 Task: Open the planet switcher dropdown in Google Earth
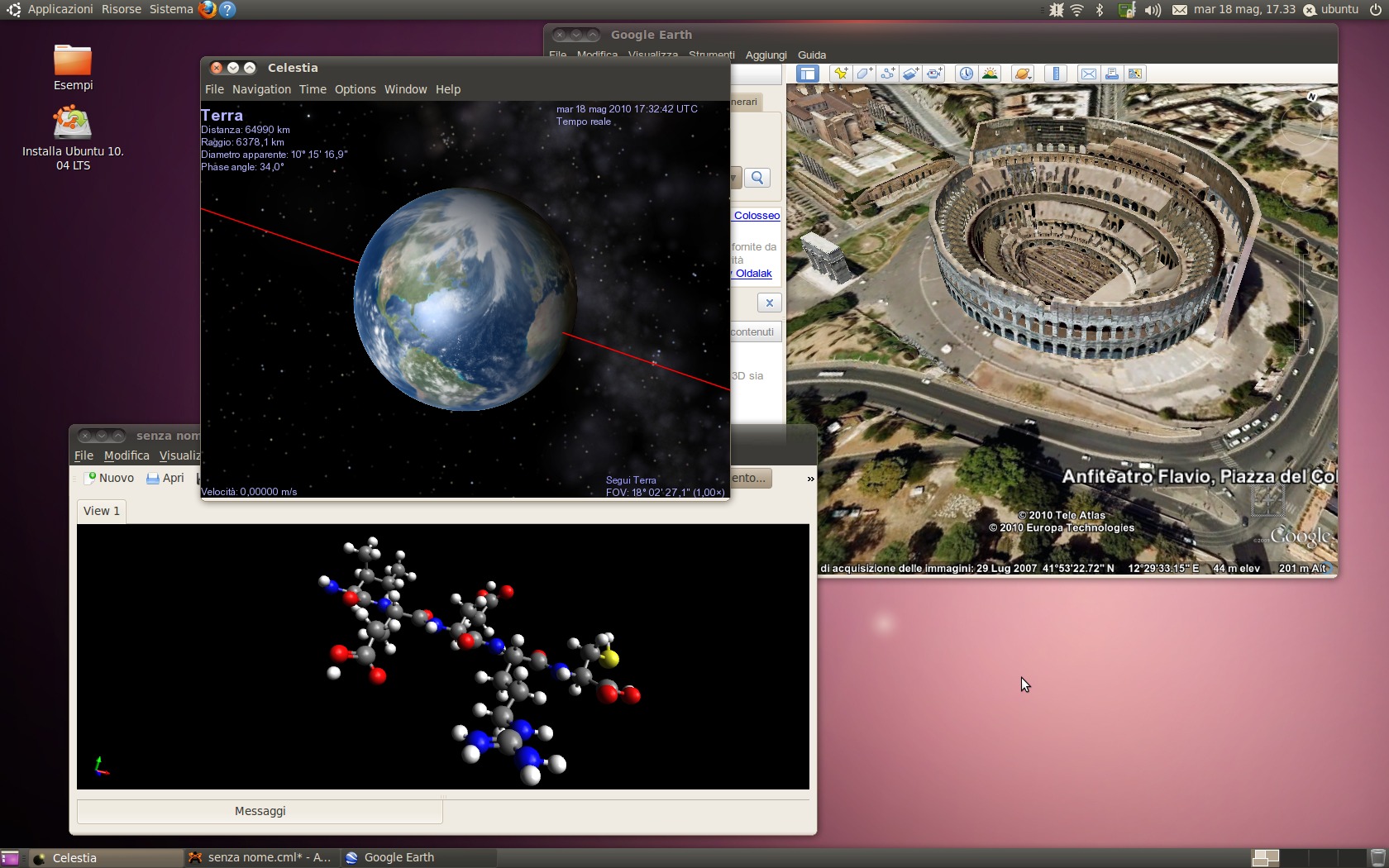pos(1023,74)
